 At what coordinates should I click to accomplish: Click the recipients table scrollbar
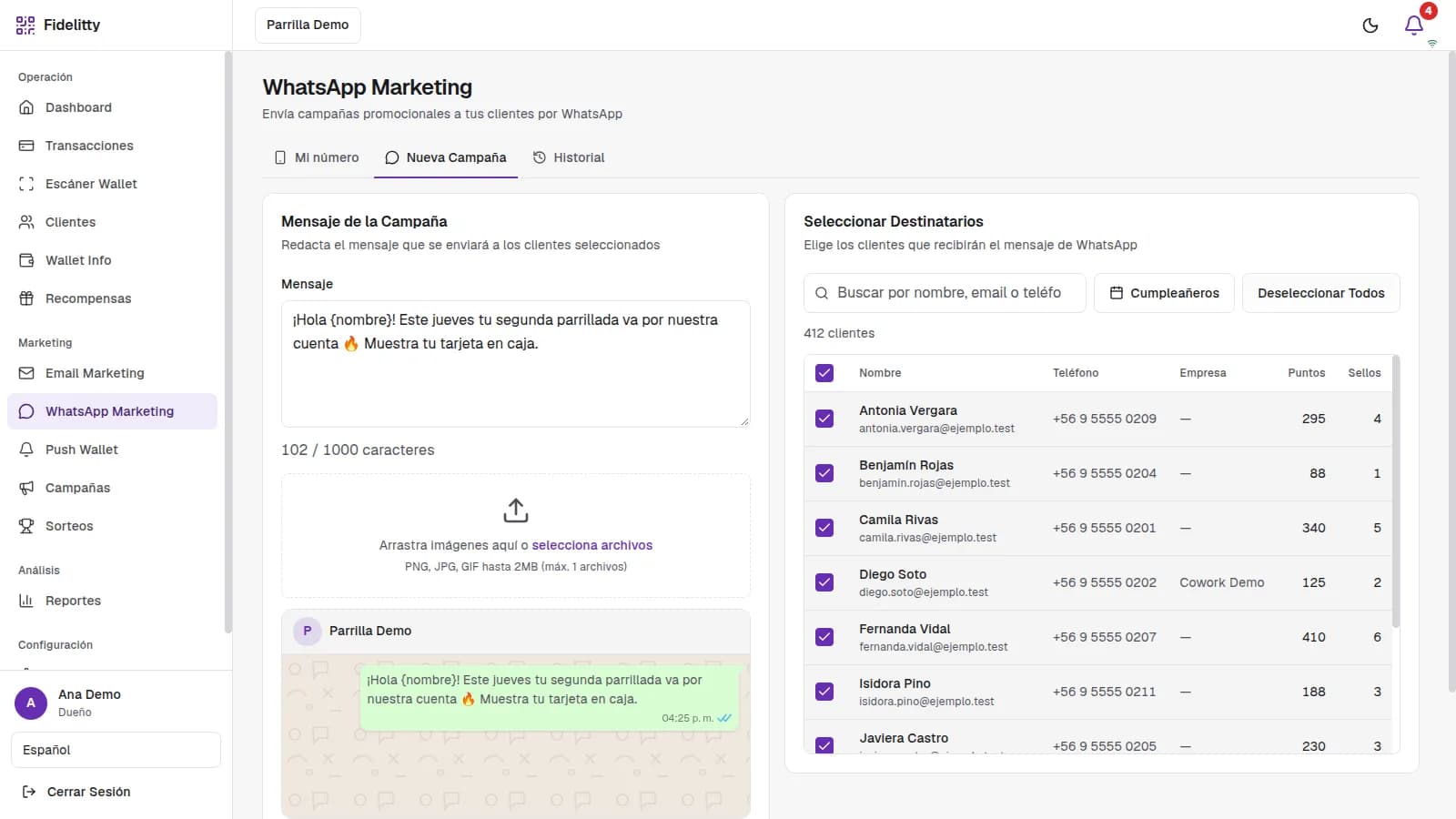pyautogui.click(x=1396, y=491)
